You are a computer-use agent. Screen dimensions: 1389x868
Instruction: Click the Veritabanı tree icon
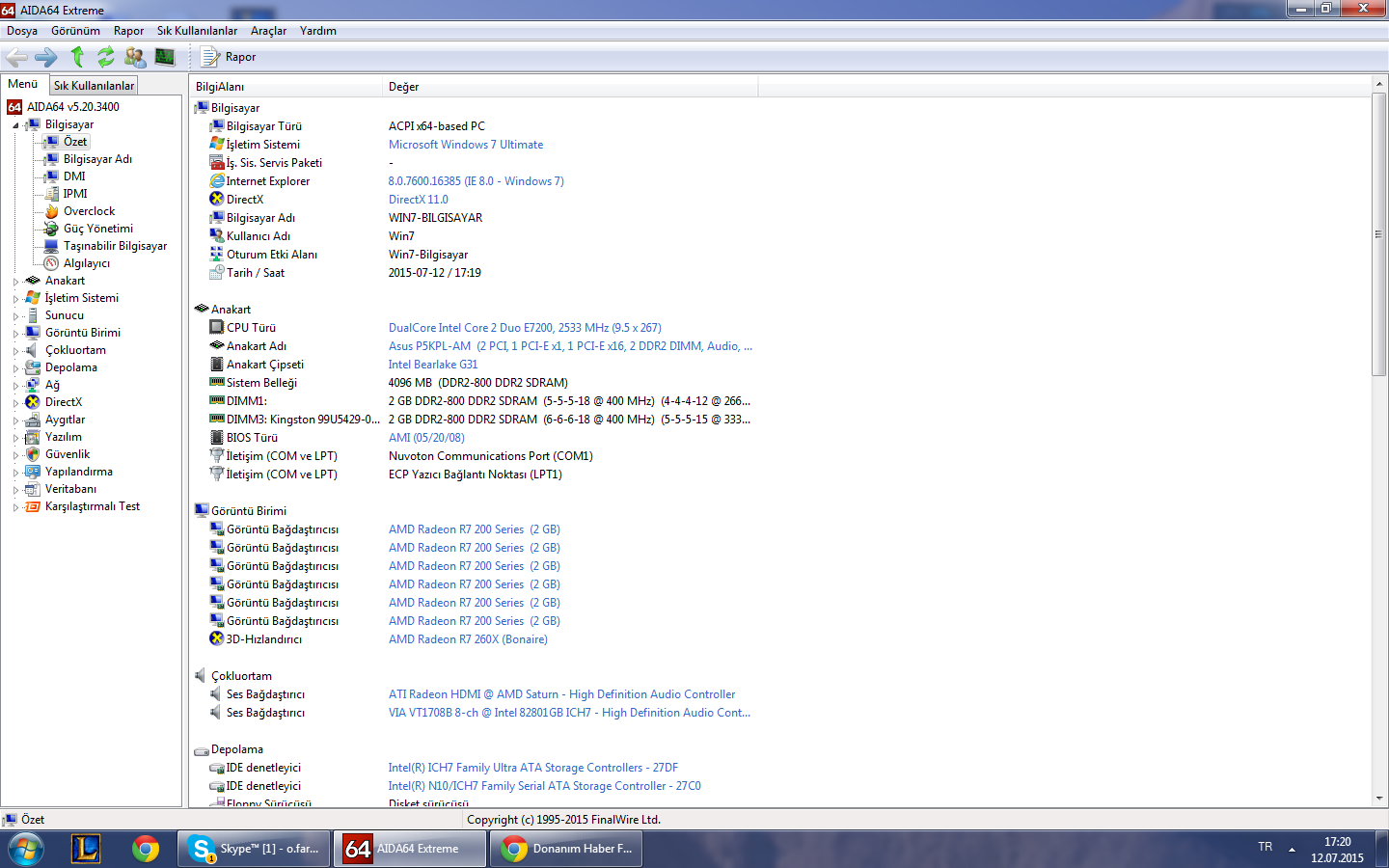[33, 489]
